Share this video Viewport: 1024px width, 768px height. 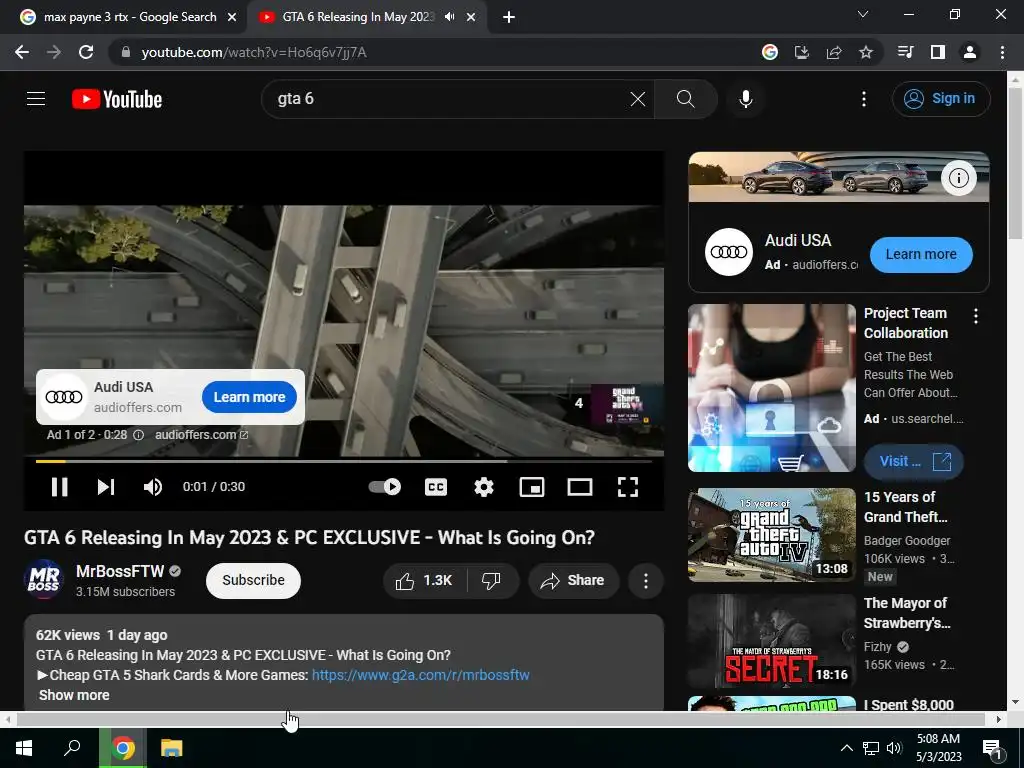(573, 581)
